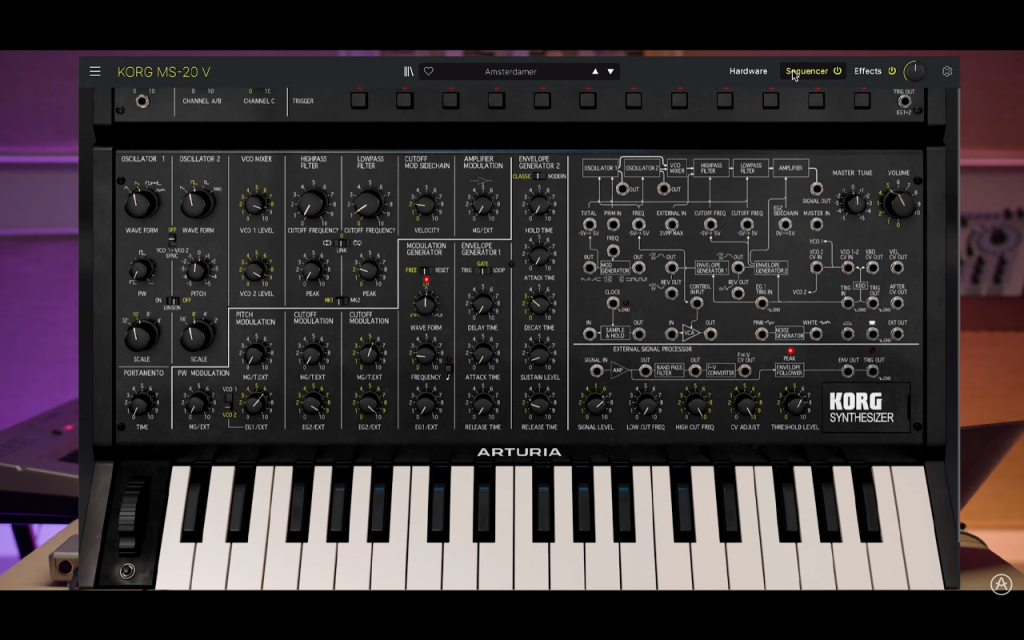Click the Lowpass Filter Cutoff Frequency knob

[368, 203]
